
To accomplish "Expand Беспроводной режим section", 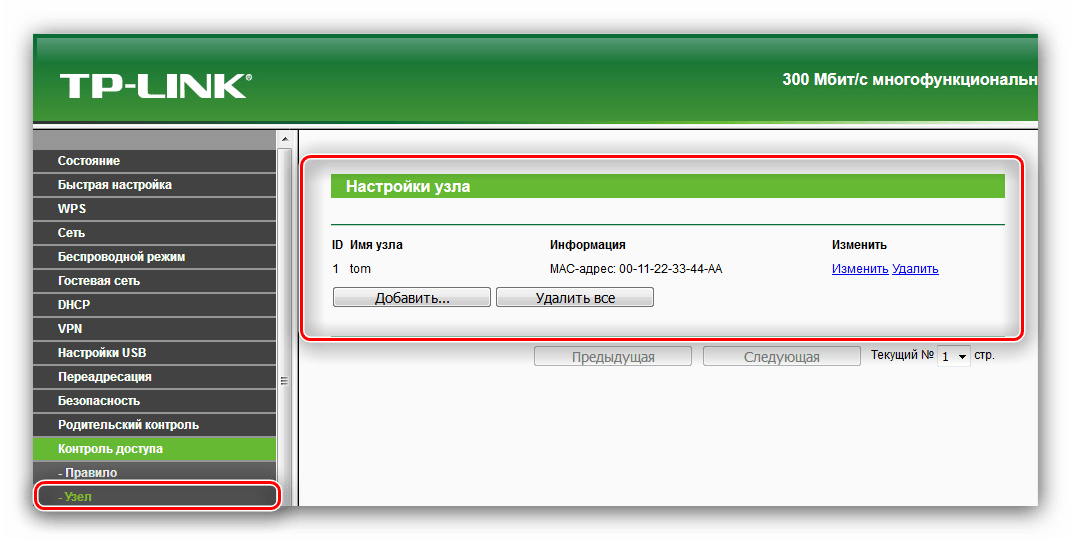I will tap(121, 257).
